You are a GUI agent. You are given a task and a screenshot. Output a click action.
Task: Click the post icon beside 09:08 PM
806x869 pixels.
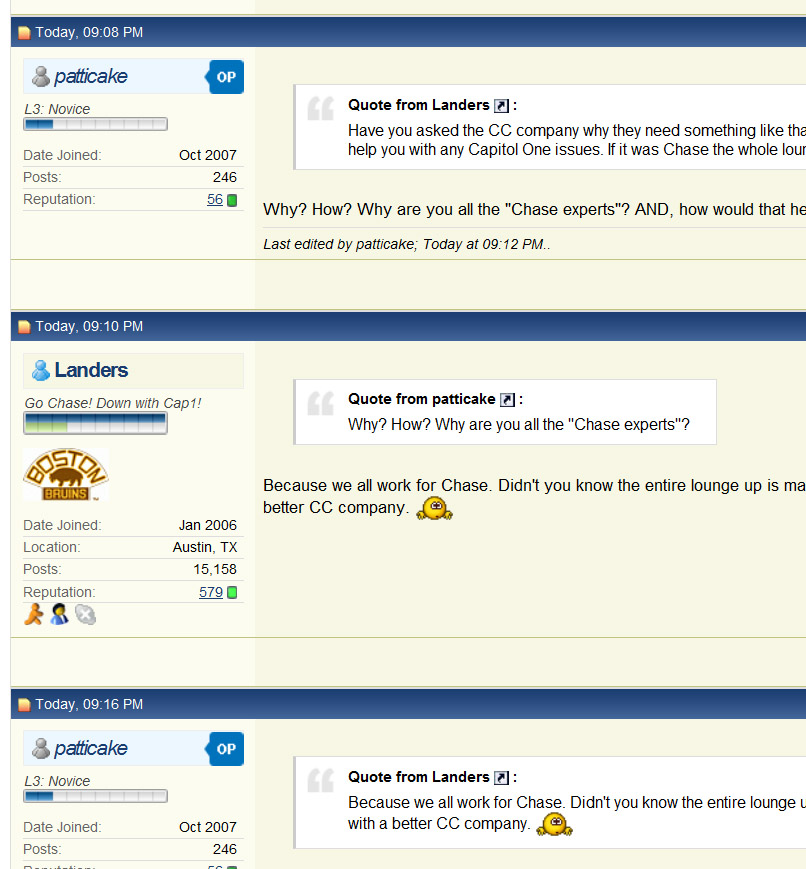coord(24,33)
